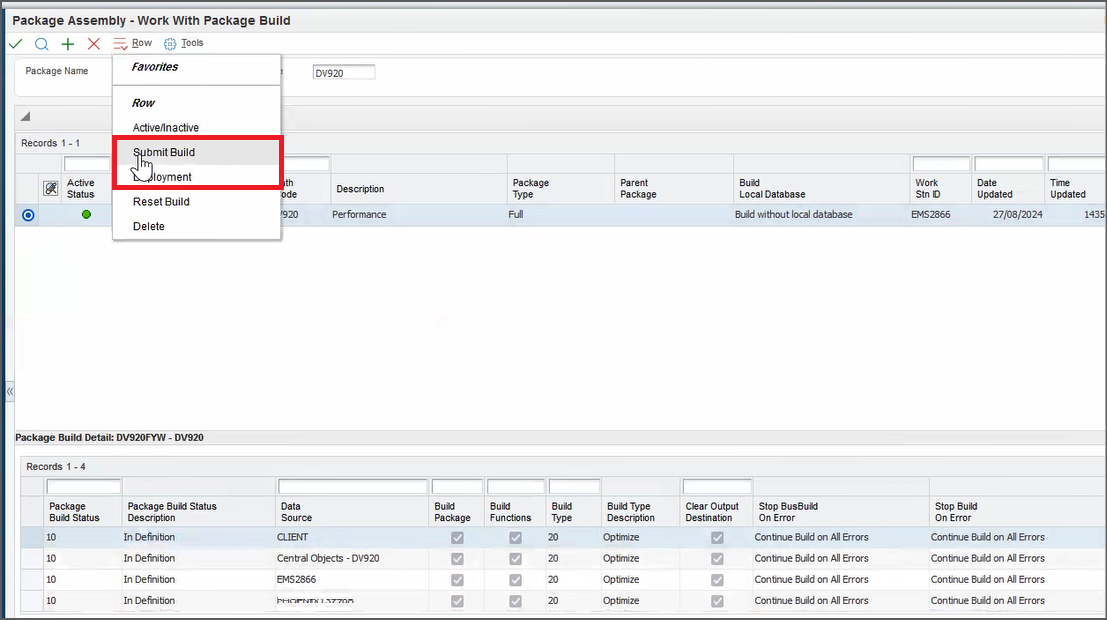The height and width of the screenshot is (620, 1107).
Task: Click Clear Output Destination filter field
Action: [717, 487]
